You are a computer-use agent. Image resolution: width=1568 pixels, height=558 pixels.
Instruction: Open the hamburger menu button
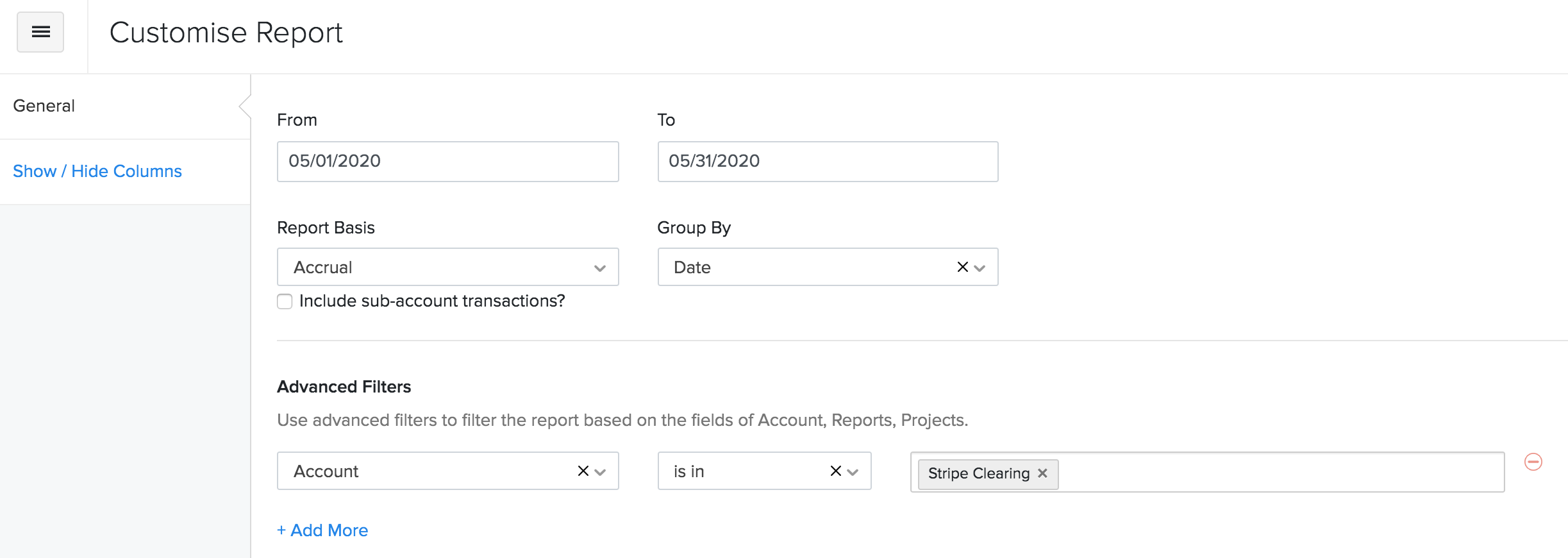pos(40,32)
